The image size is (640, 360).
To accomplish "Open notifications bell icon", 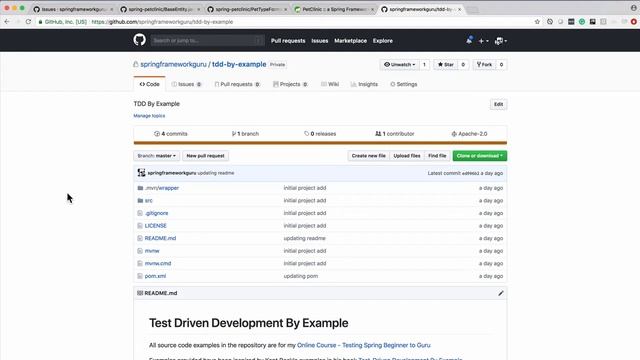I will coord(469,40).
